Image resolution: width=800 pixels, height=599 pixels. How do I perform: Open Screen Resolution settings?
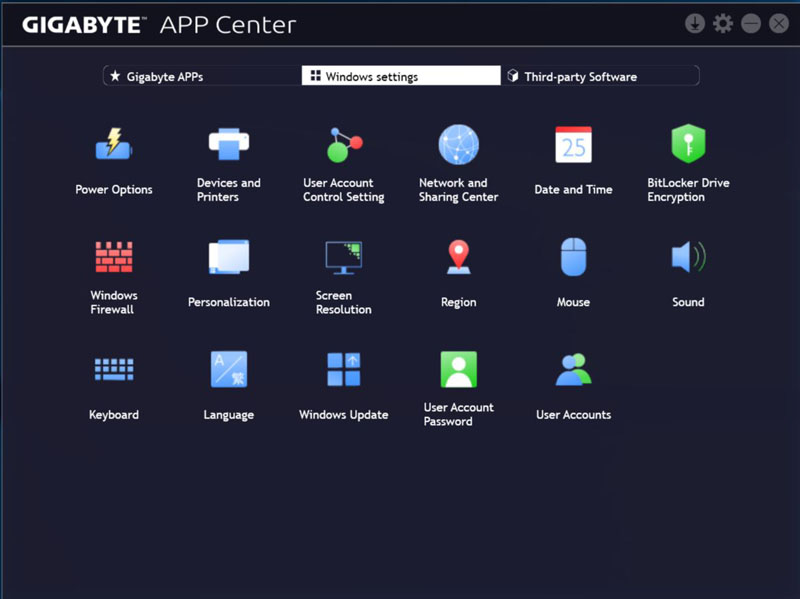pyautogui.click(x=344, y=258)
